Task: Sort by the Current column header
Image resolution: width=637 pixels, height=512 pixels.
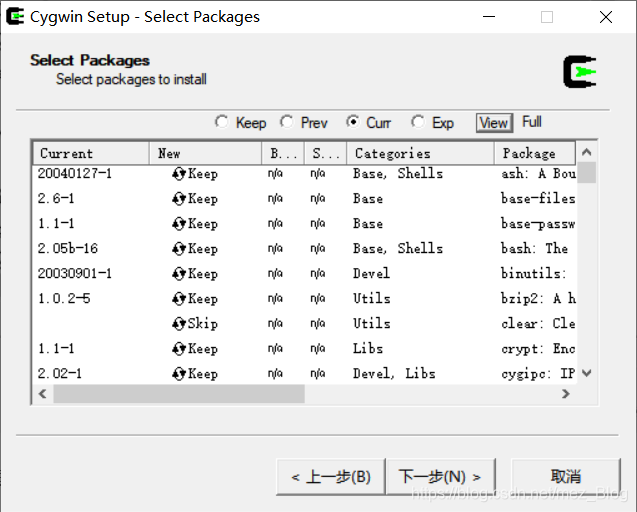Action: [91, 153]
